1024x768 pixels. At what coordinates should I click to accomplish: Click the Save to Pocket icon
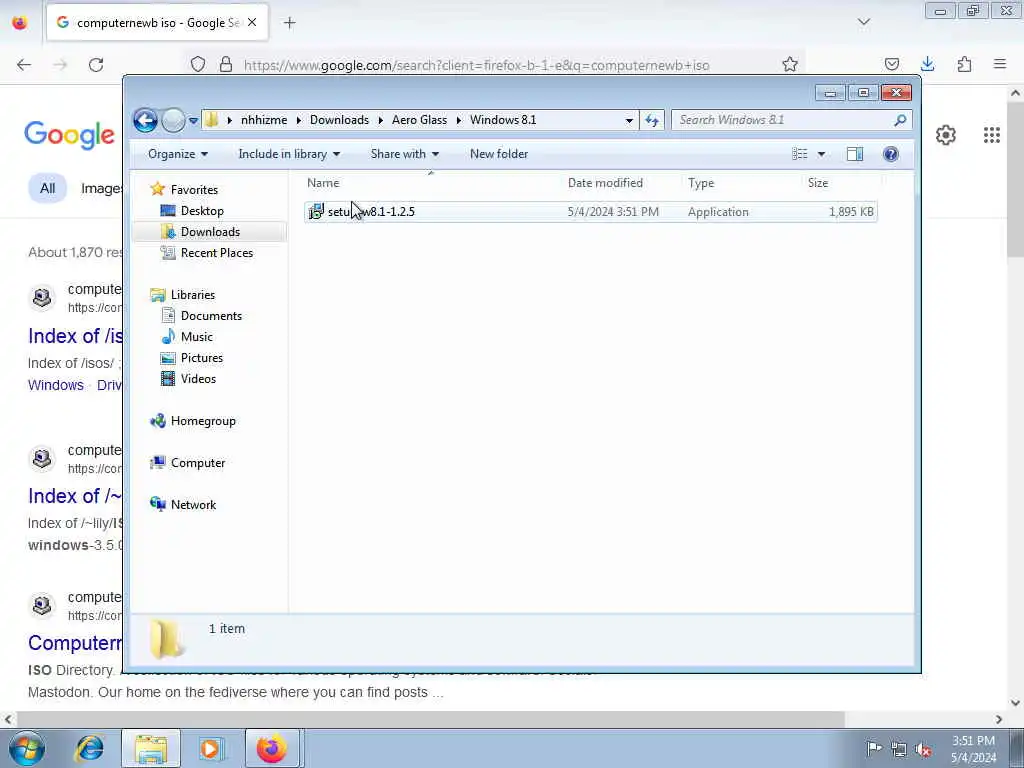click(x=891, y=65)
